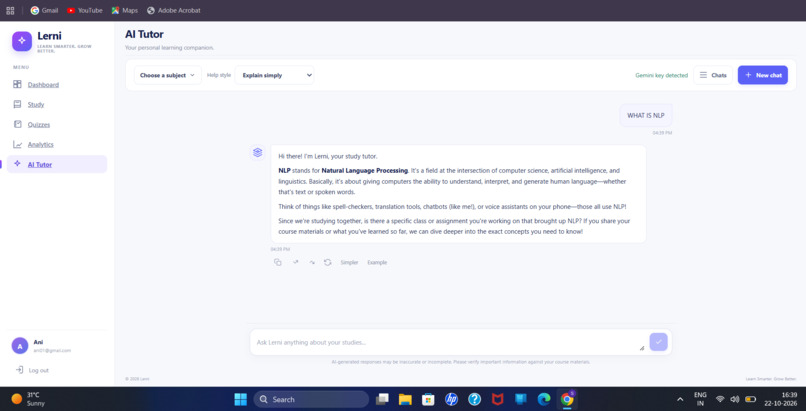Go to Study in the menu
The height and width of the screenshot is (411, 806).
point(36,104)
